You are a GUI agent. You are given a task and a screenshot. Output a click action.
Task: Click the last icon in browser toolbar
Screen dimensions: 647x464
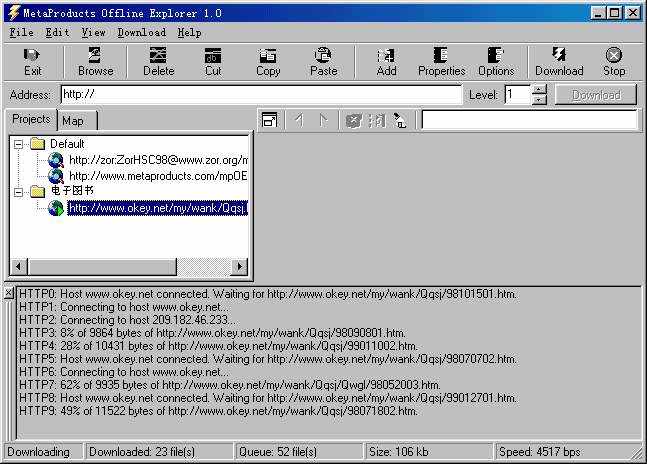click(x=399, y=120)
